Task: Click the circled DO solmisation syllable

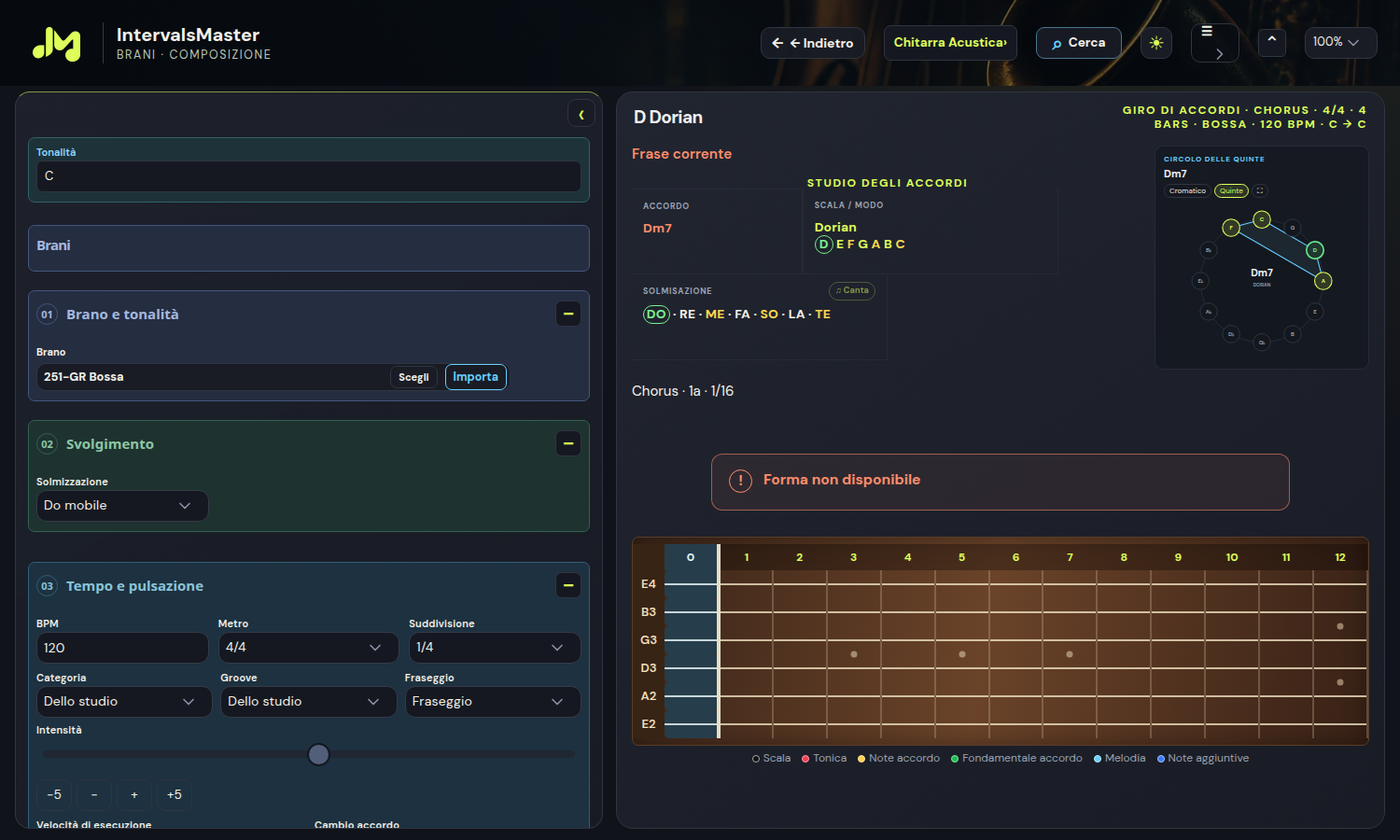Action: (x=656, y=315)
